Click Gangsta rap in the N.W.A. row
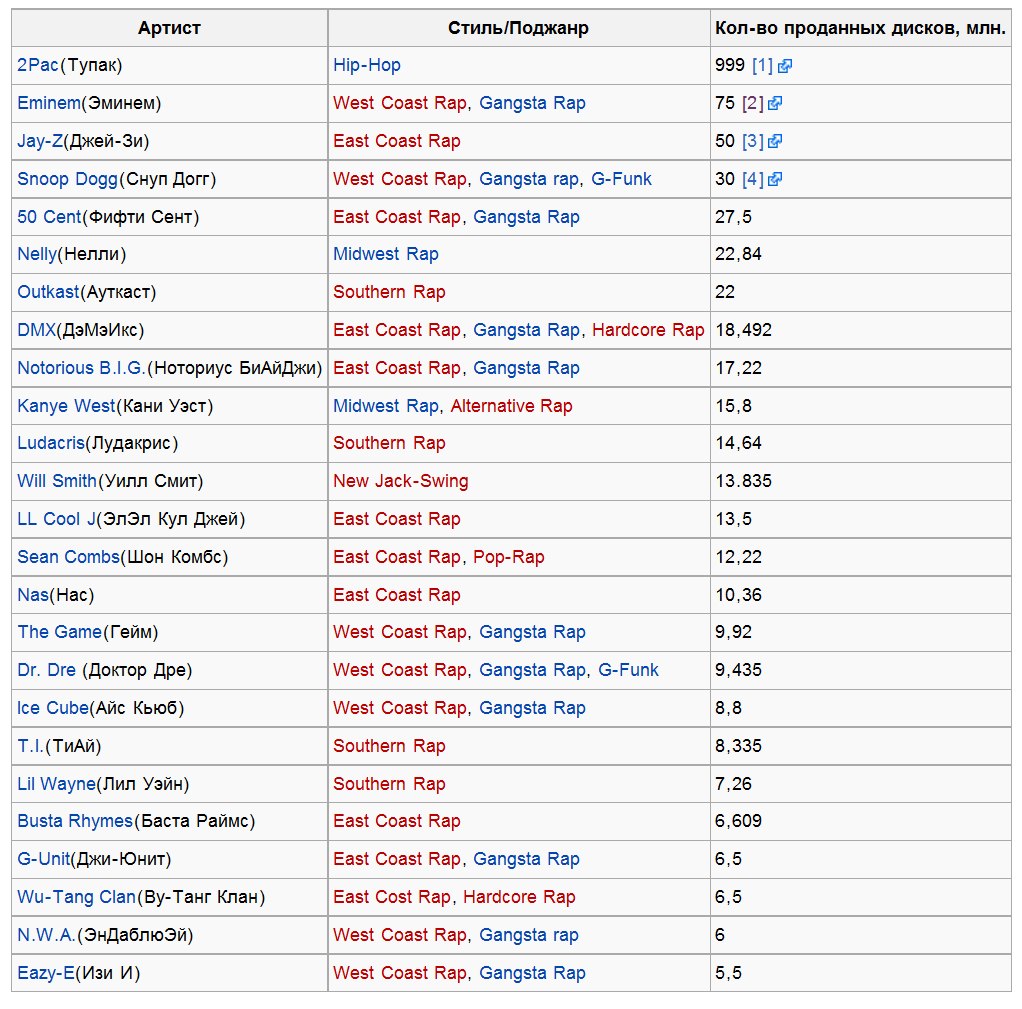Screen dimensions: 1022x1009 [x=529, y=935]
